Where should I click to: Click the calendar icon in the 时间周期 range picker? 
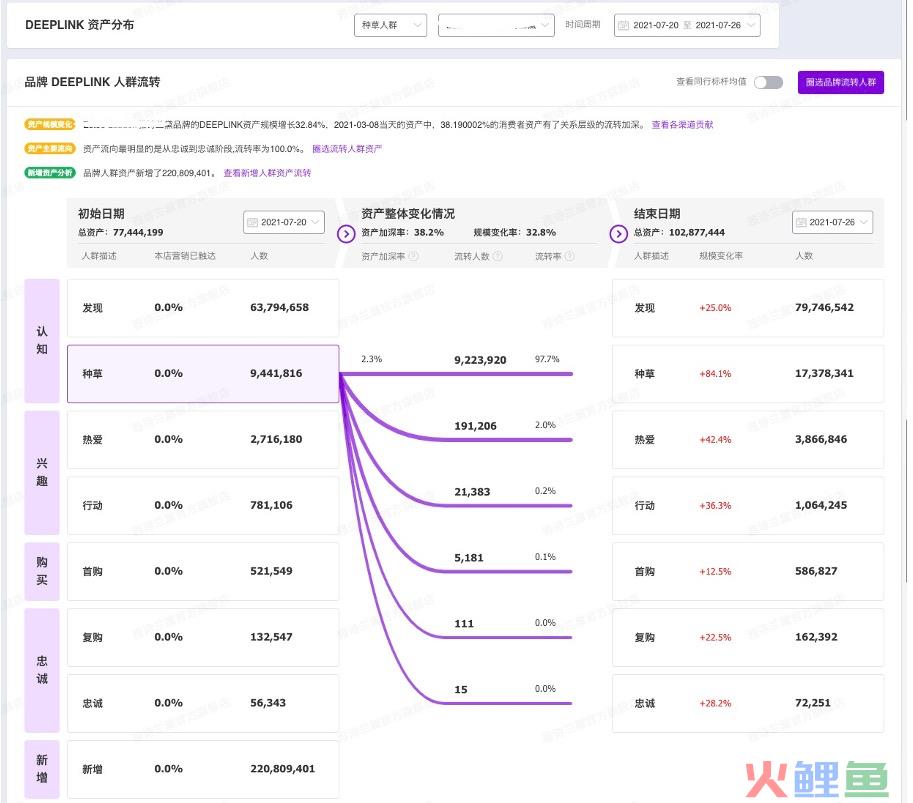tap(624, 26)
